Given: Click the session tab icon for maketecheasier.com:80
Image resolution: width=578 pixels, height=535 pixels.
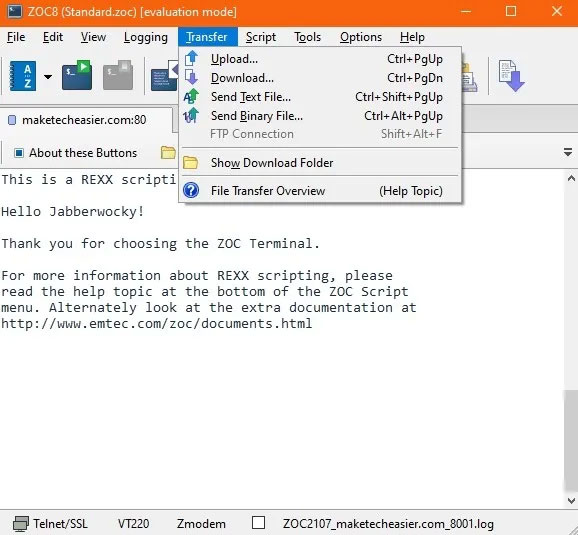Looking at the screenshot, I should [x=12, y=120].
